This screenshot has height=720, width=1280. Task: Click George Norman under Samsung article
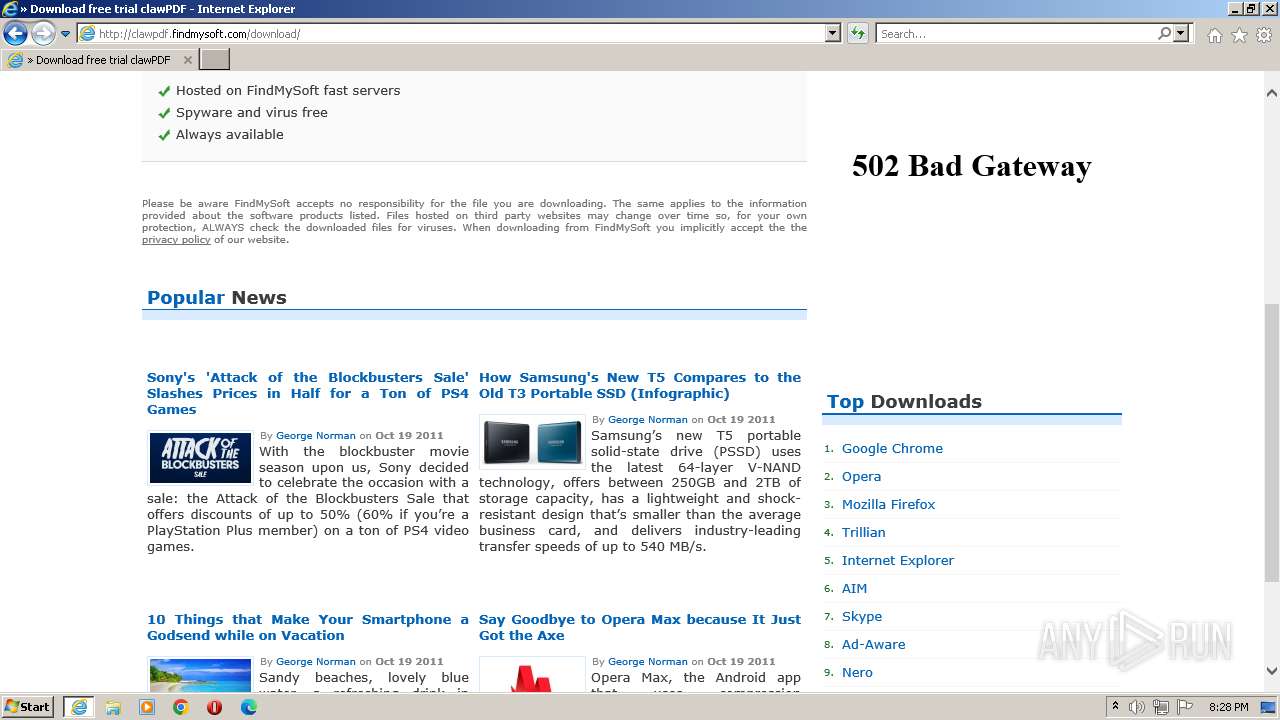(648, 420)
